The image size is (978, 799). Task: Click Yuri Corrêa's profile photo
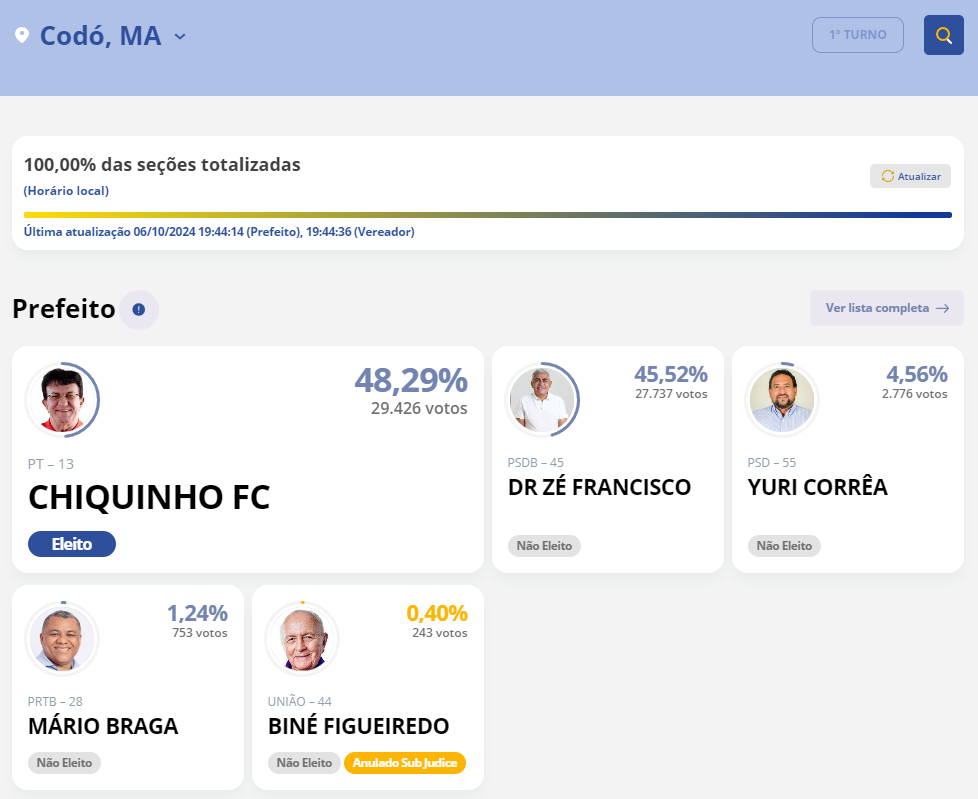point(782,400)
